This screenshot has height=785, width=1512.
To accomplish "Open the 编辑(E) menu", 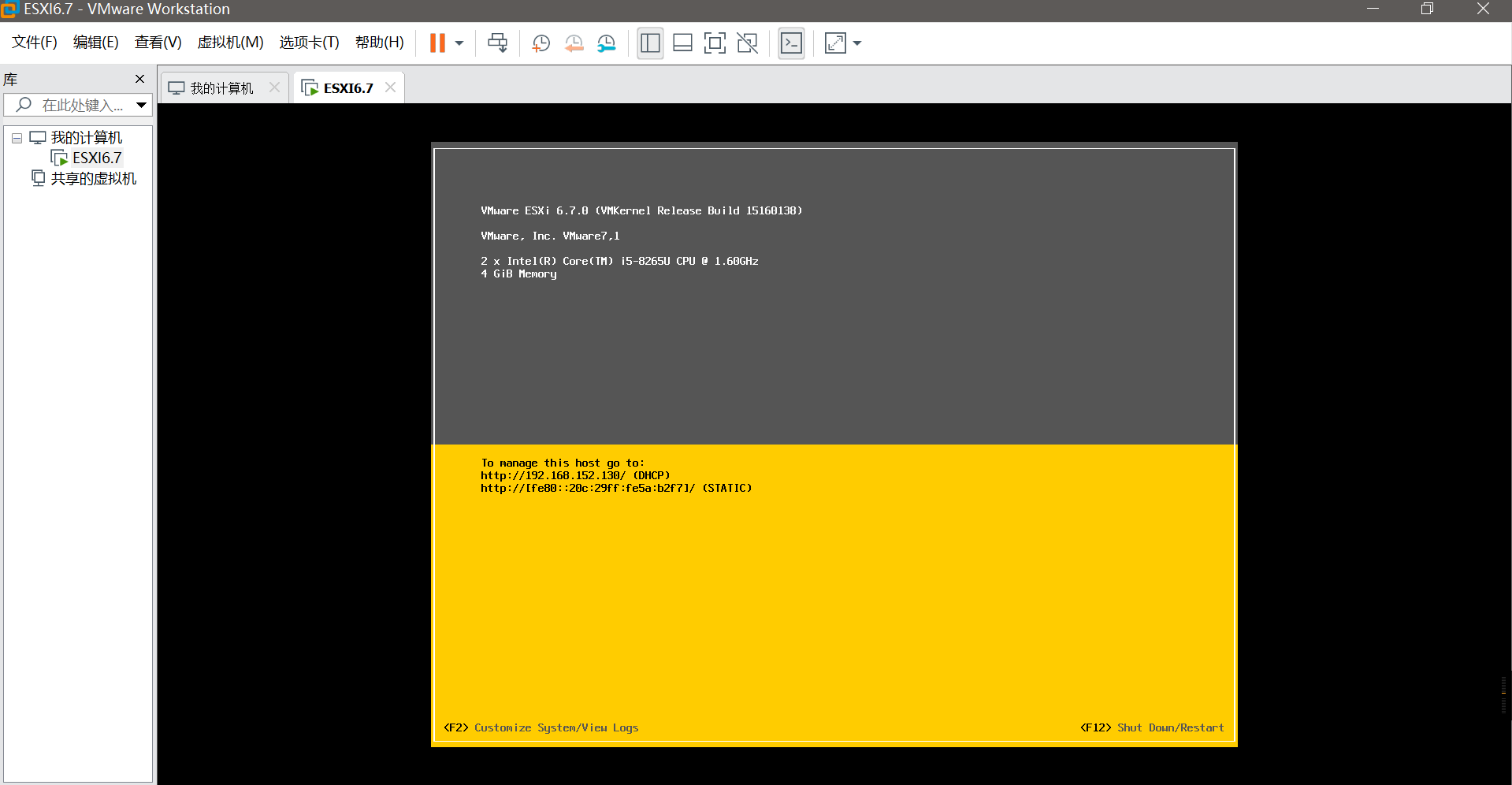I will [95, 43].
